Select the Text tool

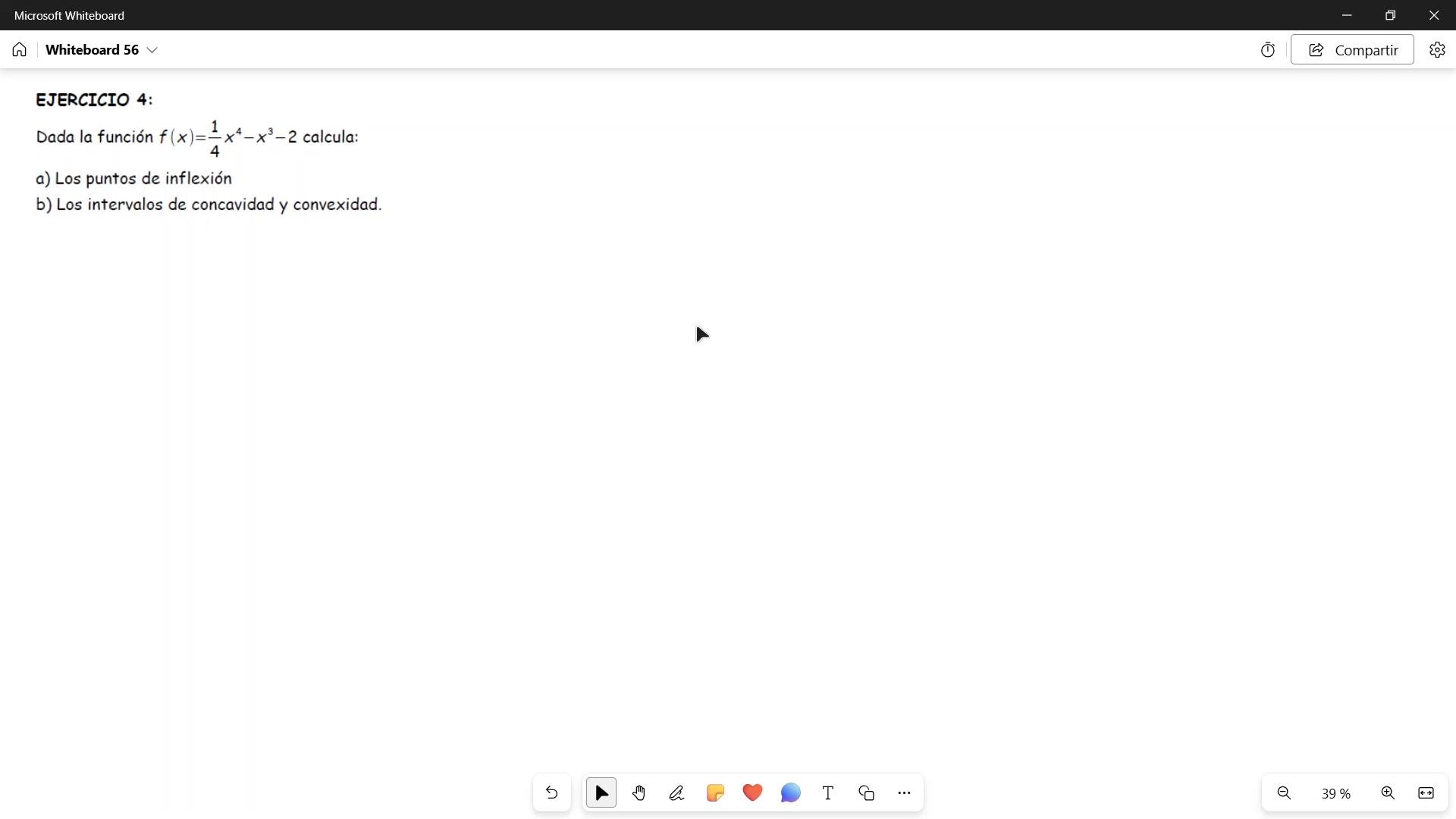click(x=828, y=793)
